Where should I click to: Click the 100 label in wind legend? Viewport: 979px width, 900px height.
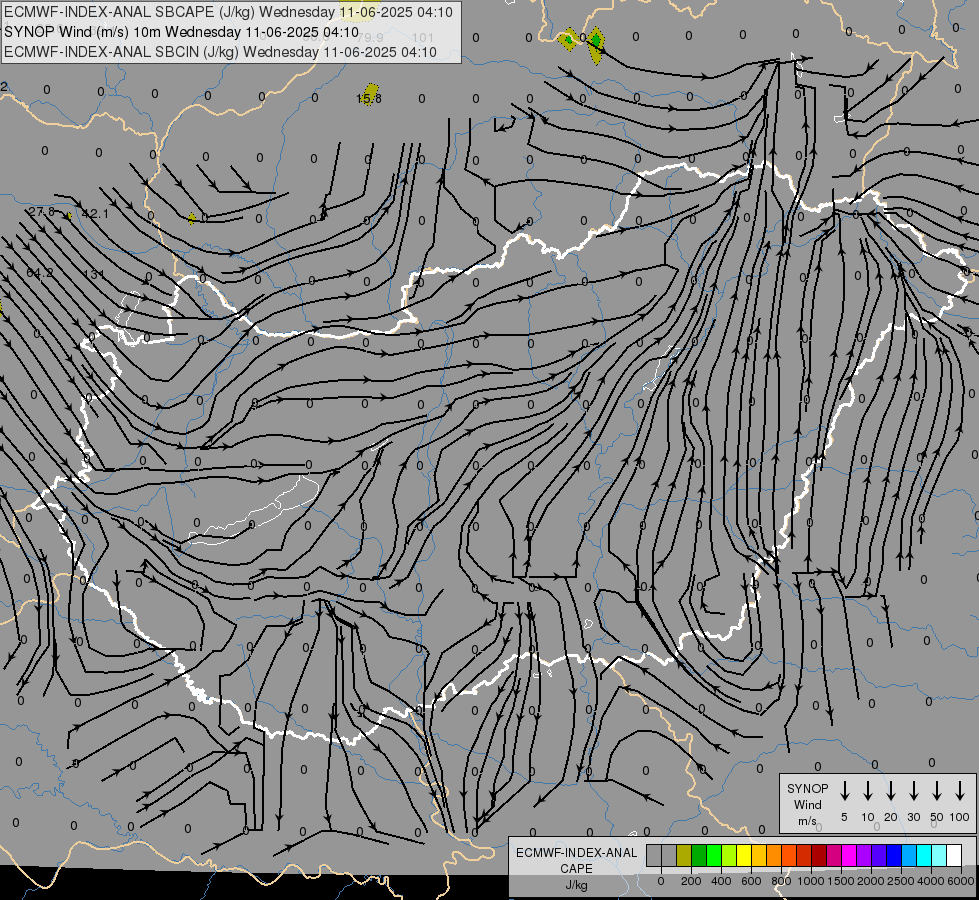point(960,817)
